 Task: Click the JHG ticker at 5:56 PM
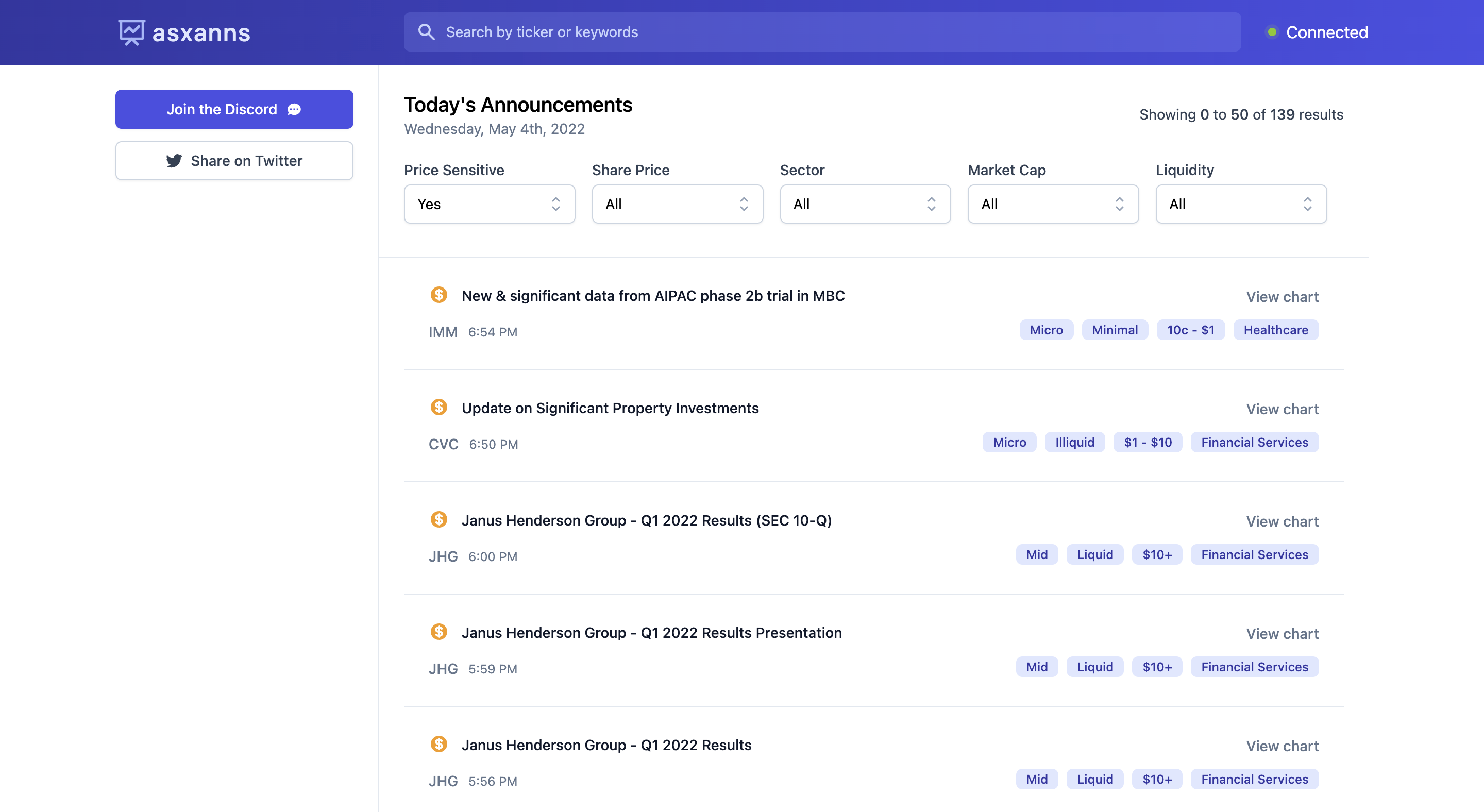(x=443, y=781)
